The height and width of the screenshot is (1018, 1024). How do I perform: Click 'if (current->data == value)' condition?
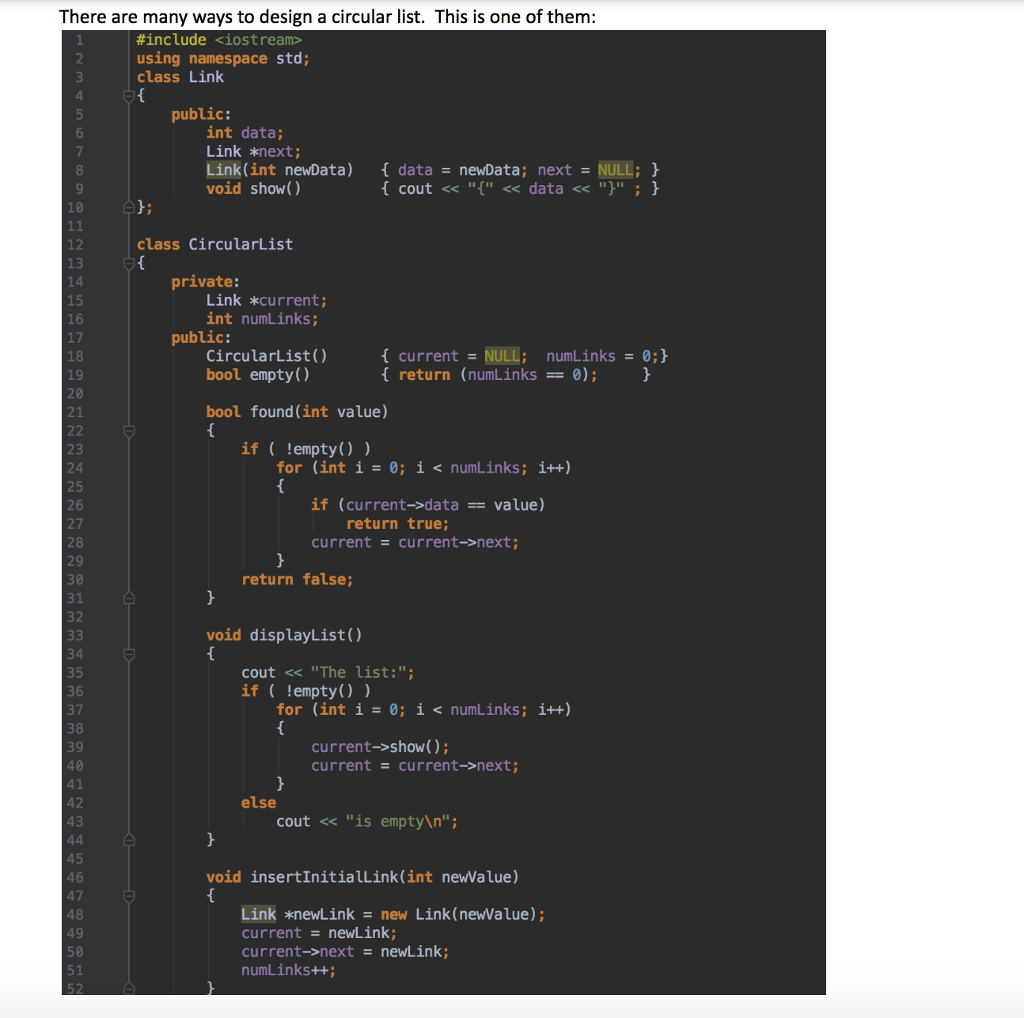(428, 505)
